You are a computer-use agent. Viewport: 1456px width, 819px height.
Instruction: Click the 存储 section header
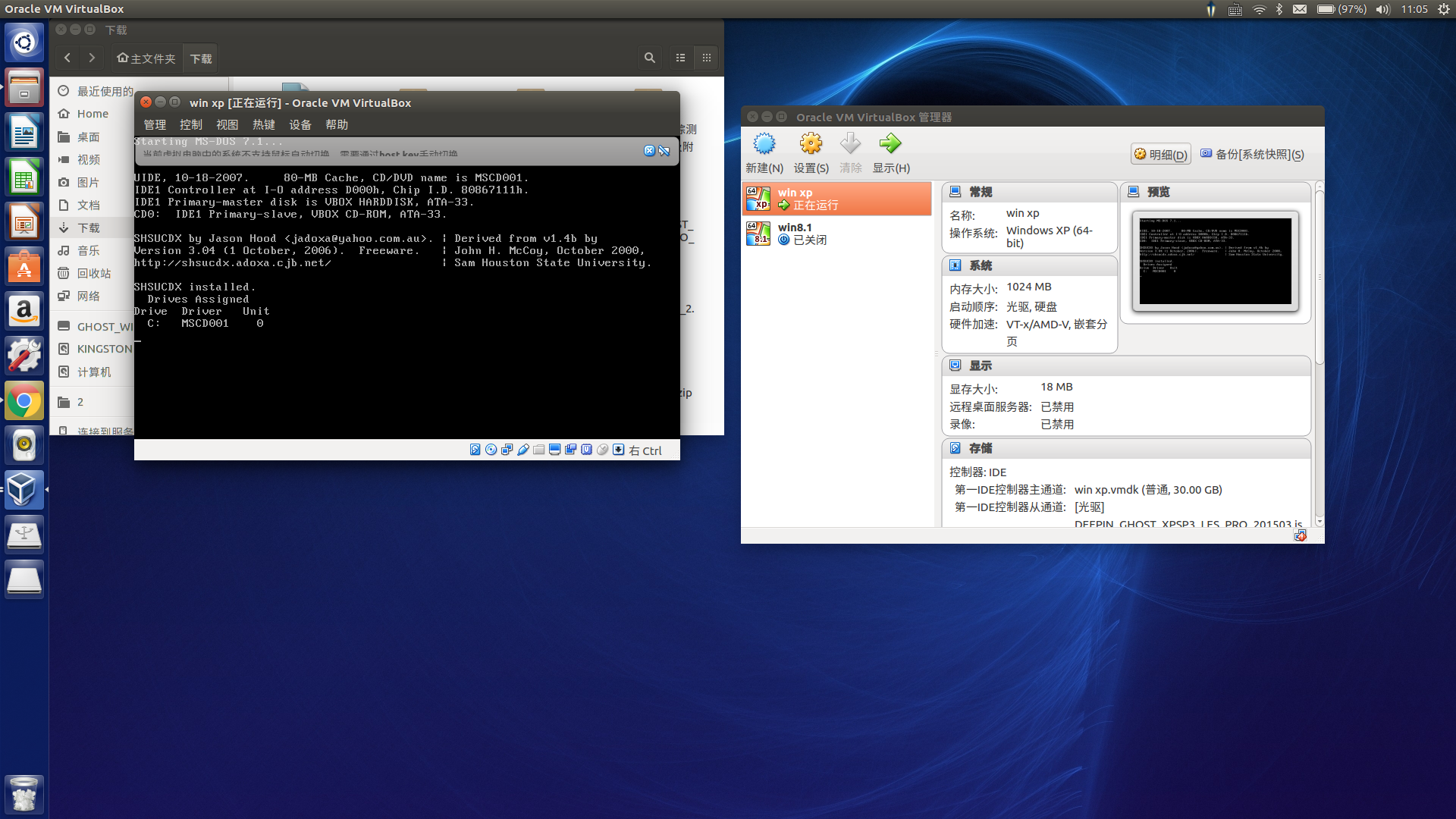[x=1126, y=448]
